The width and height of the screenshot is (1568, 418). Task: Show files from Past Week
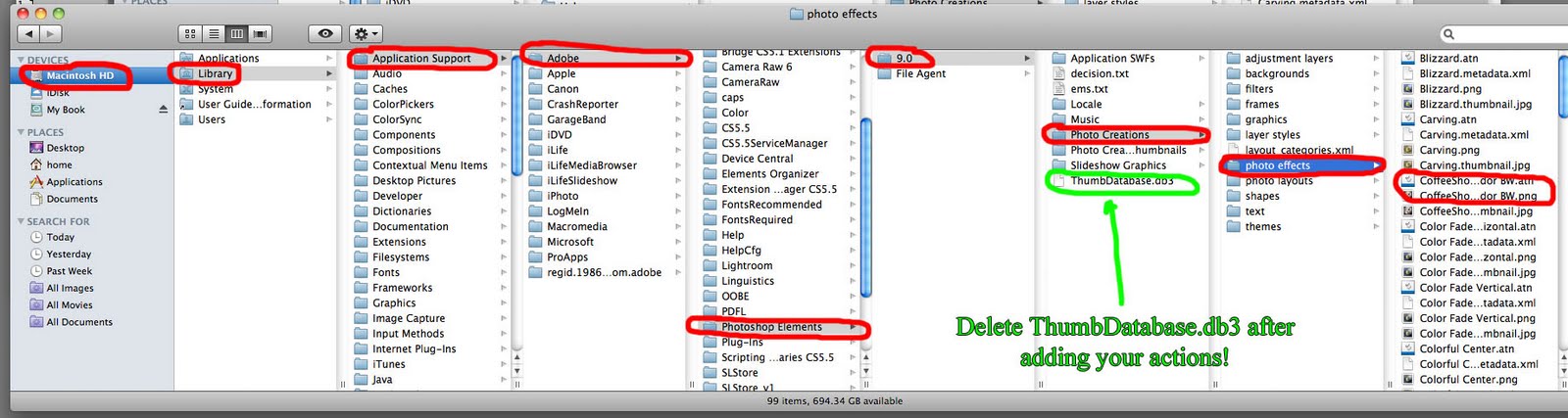click(x=69, y=271)
